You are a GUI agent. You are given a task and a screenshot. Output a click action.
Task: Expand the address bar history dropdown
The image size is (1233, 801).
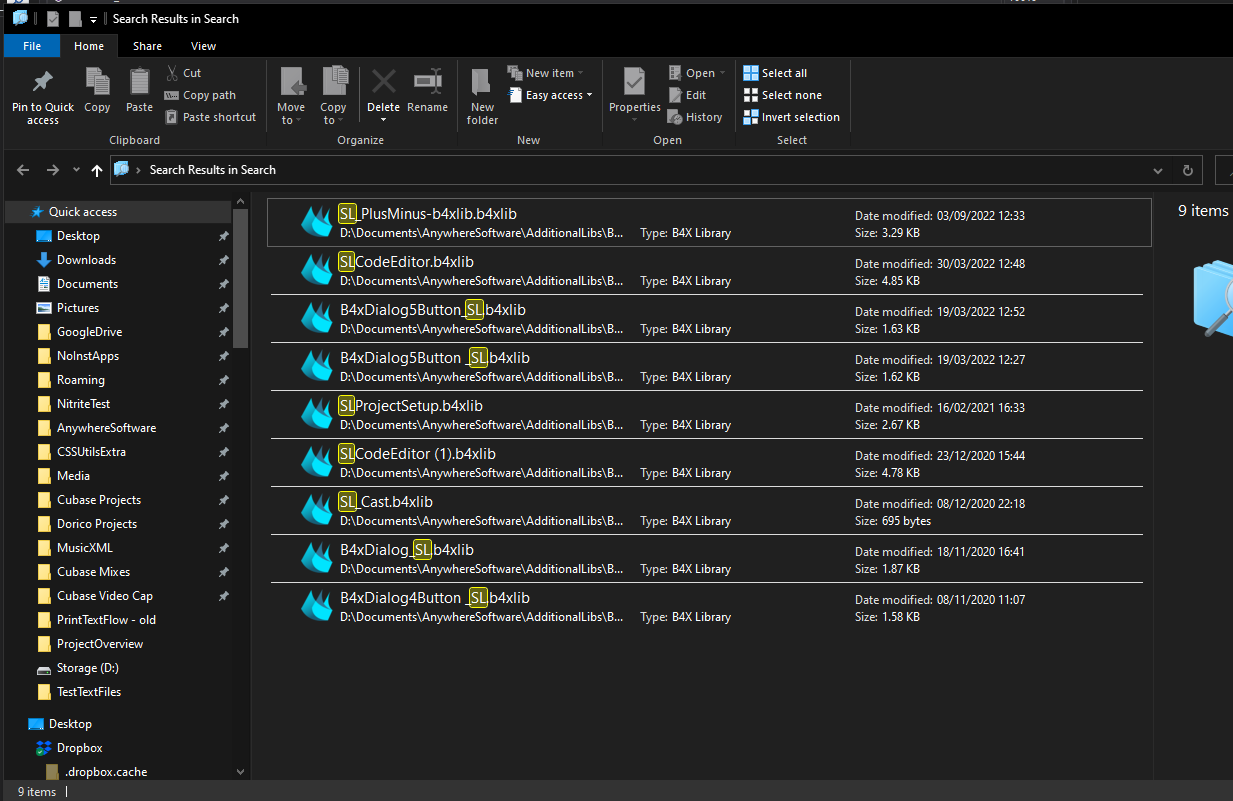coord(1158,170)
